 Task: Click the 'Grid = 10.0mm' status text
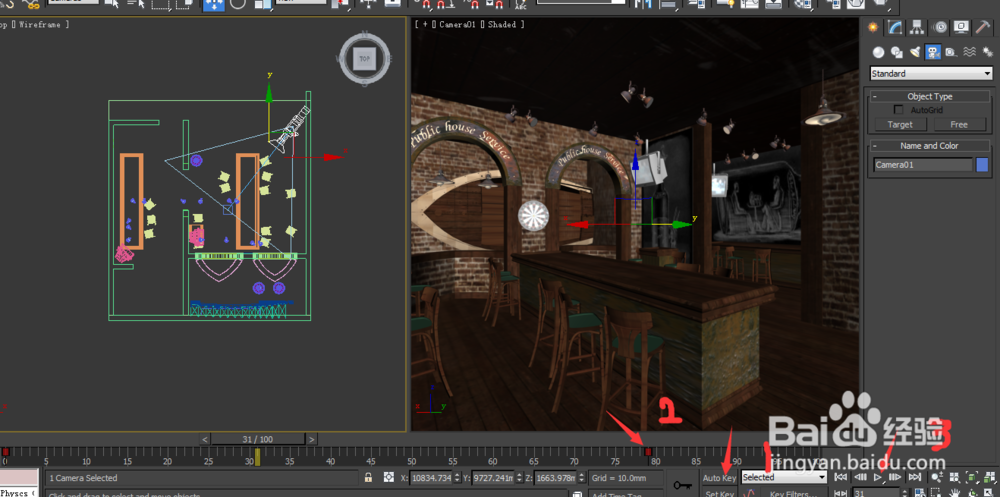[x=619, y=478]
